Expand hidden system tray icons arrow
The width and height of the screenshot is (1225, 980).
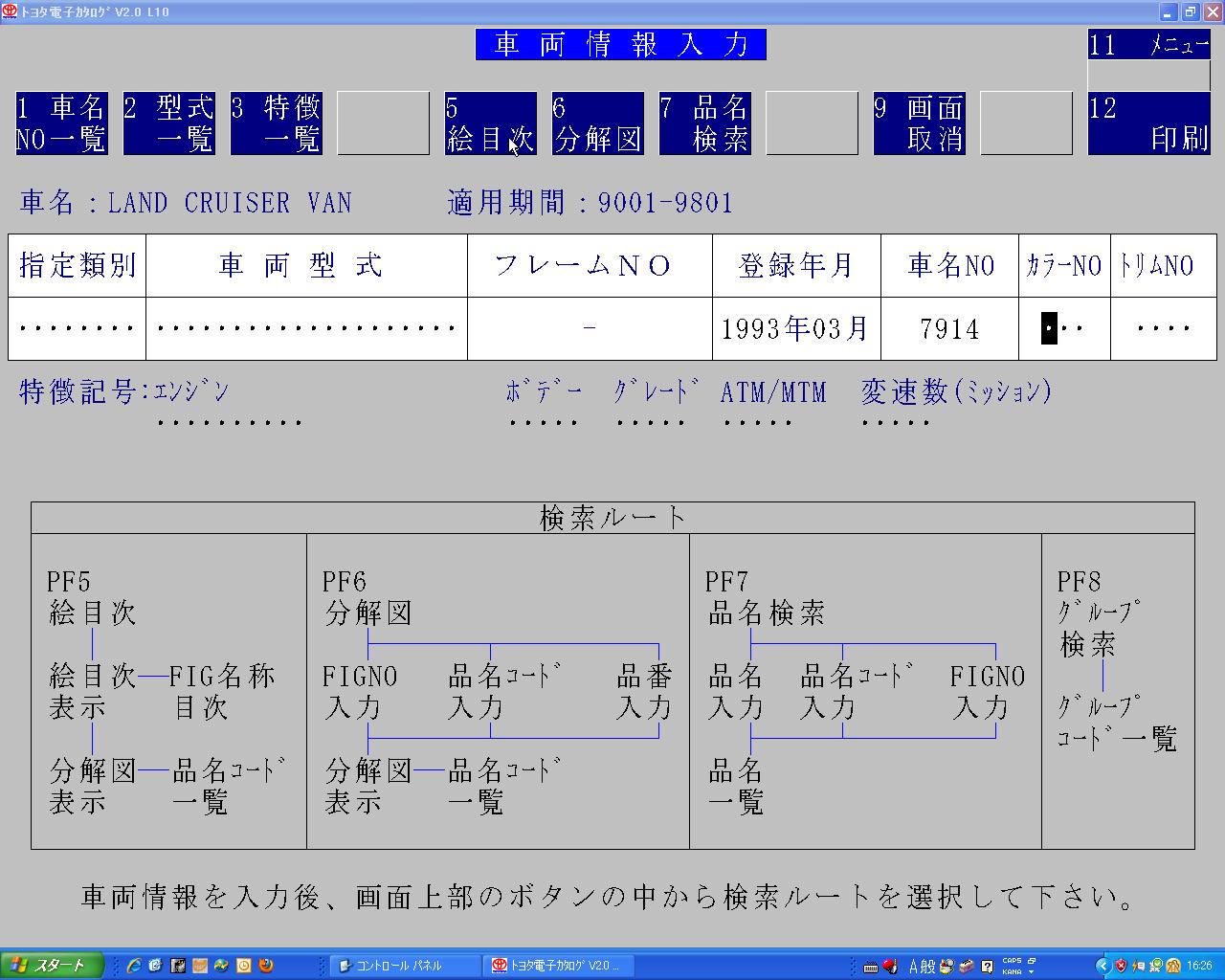(1102, 966)
